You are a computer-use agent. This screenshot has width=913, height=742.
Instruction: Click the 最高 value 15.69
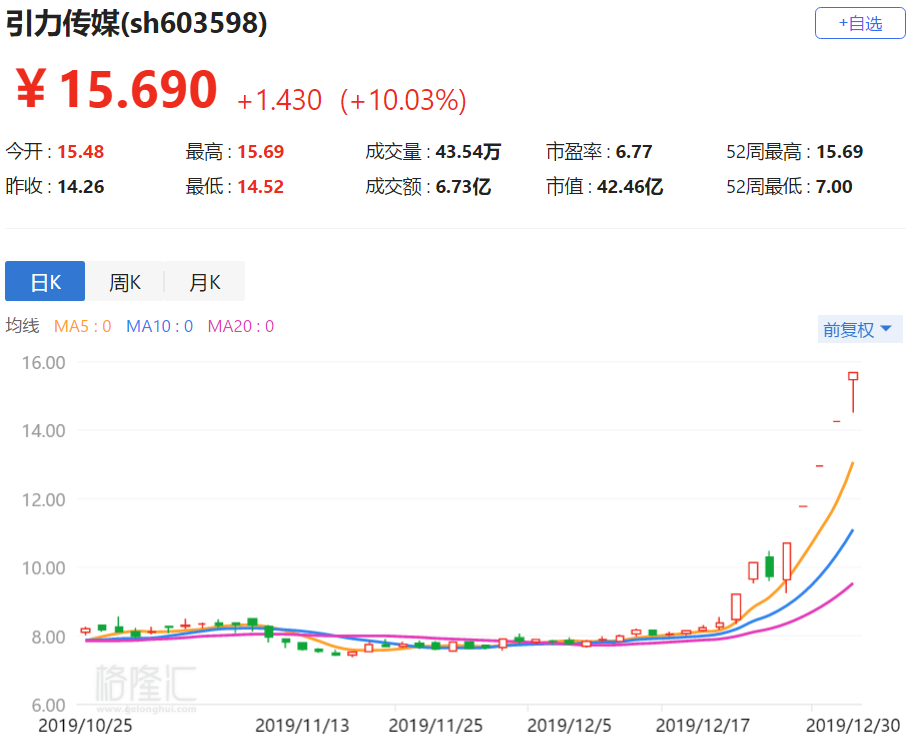260,152
